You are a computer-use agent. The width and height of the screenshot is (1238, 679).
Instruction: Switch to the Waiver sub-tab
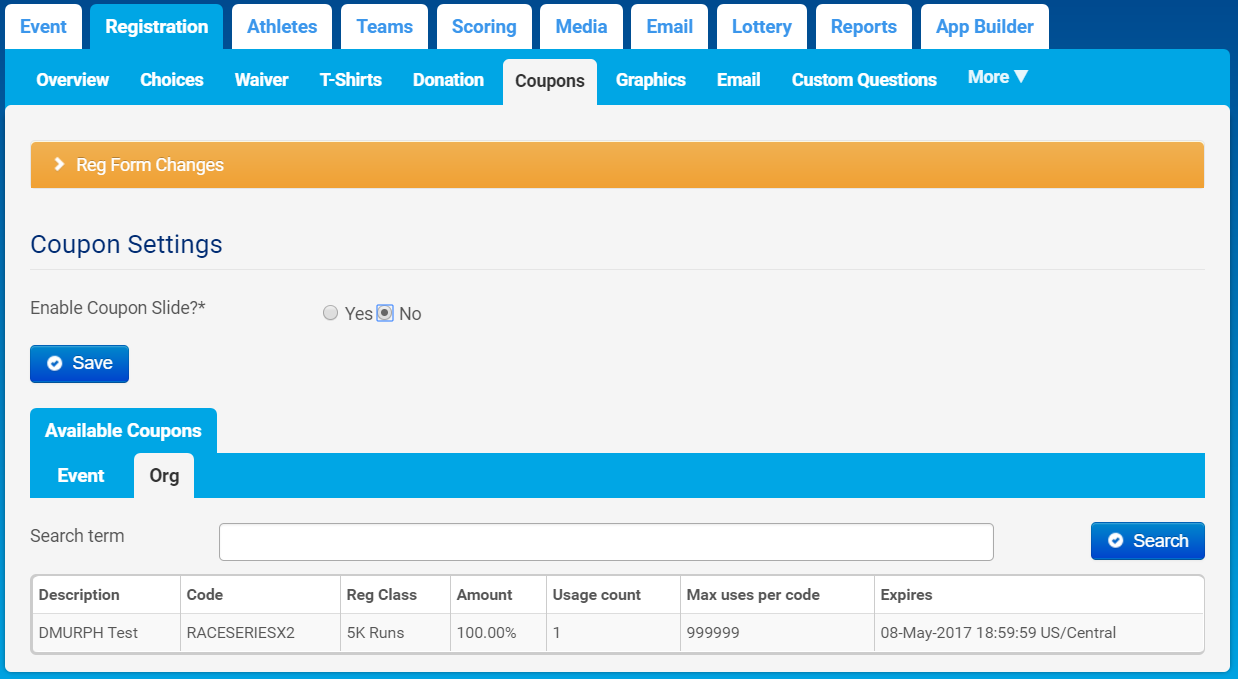(x=262, y=80)
